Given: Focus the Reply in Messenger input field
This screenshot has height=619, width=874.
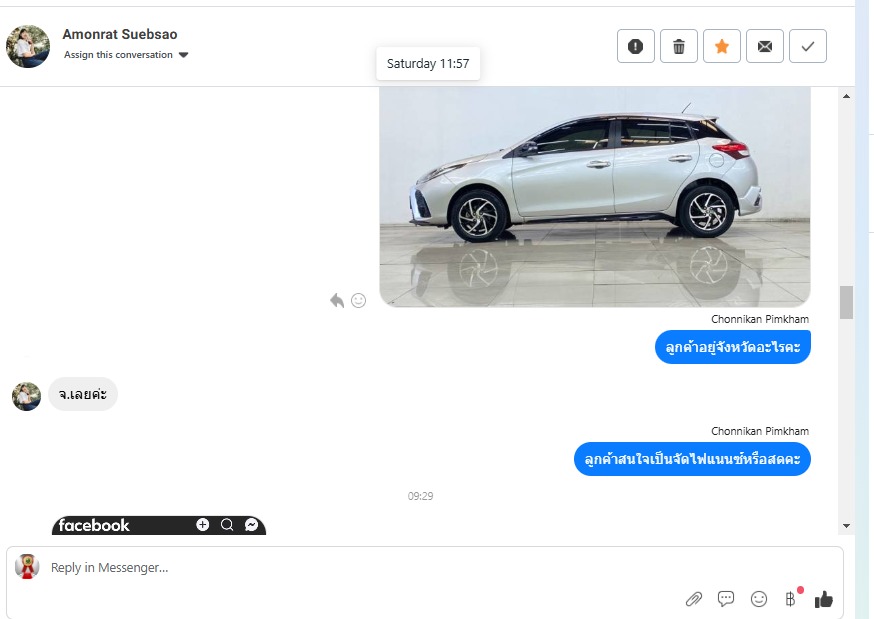Looking at the screenshot, I should point(425,567).
